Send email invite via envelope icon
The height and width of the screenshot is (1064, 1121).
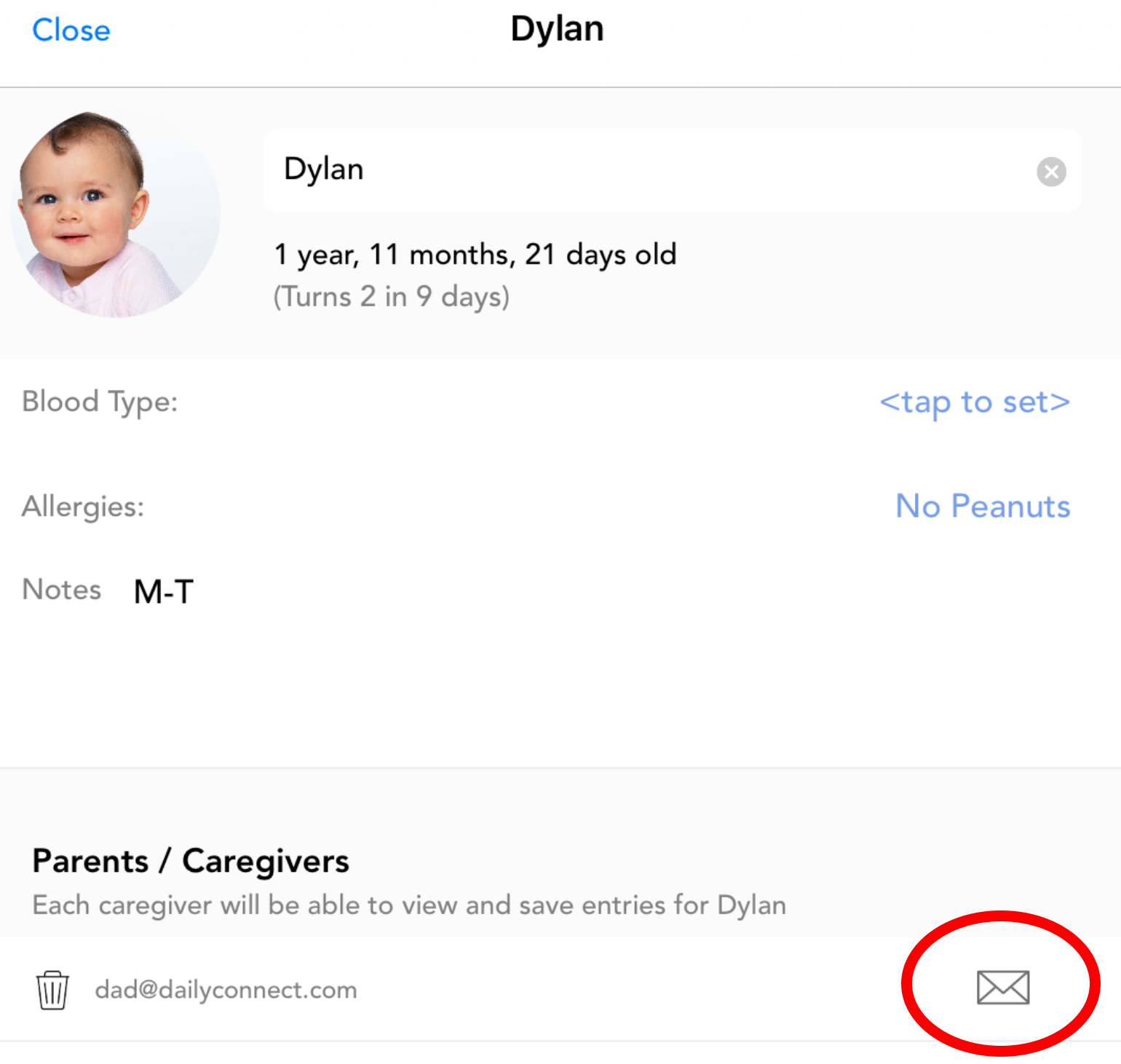(x=1002, y=988)
